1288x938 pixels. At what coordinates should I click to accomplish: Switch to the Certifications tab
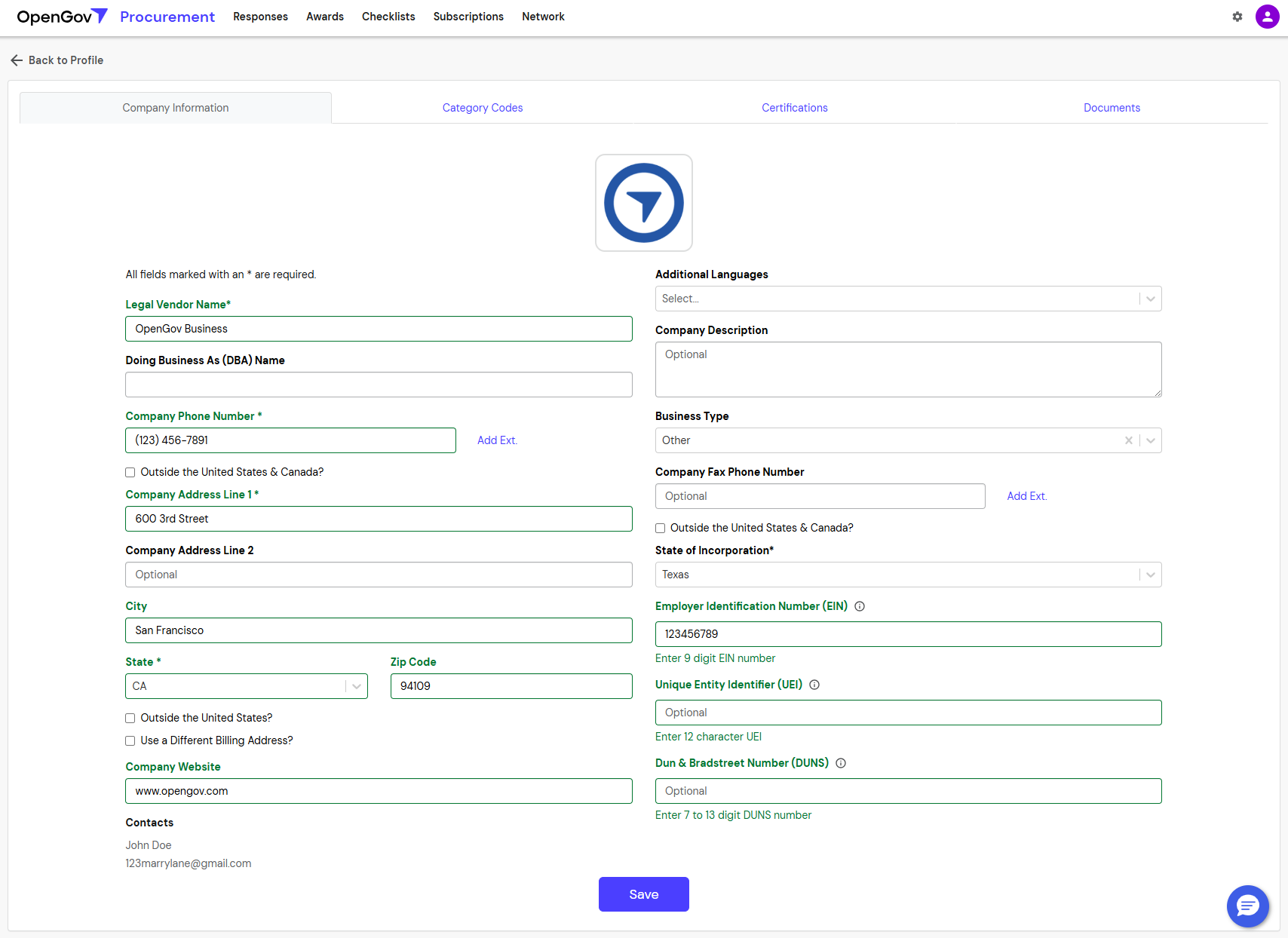[795, 108]
